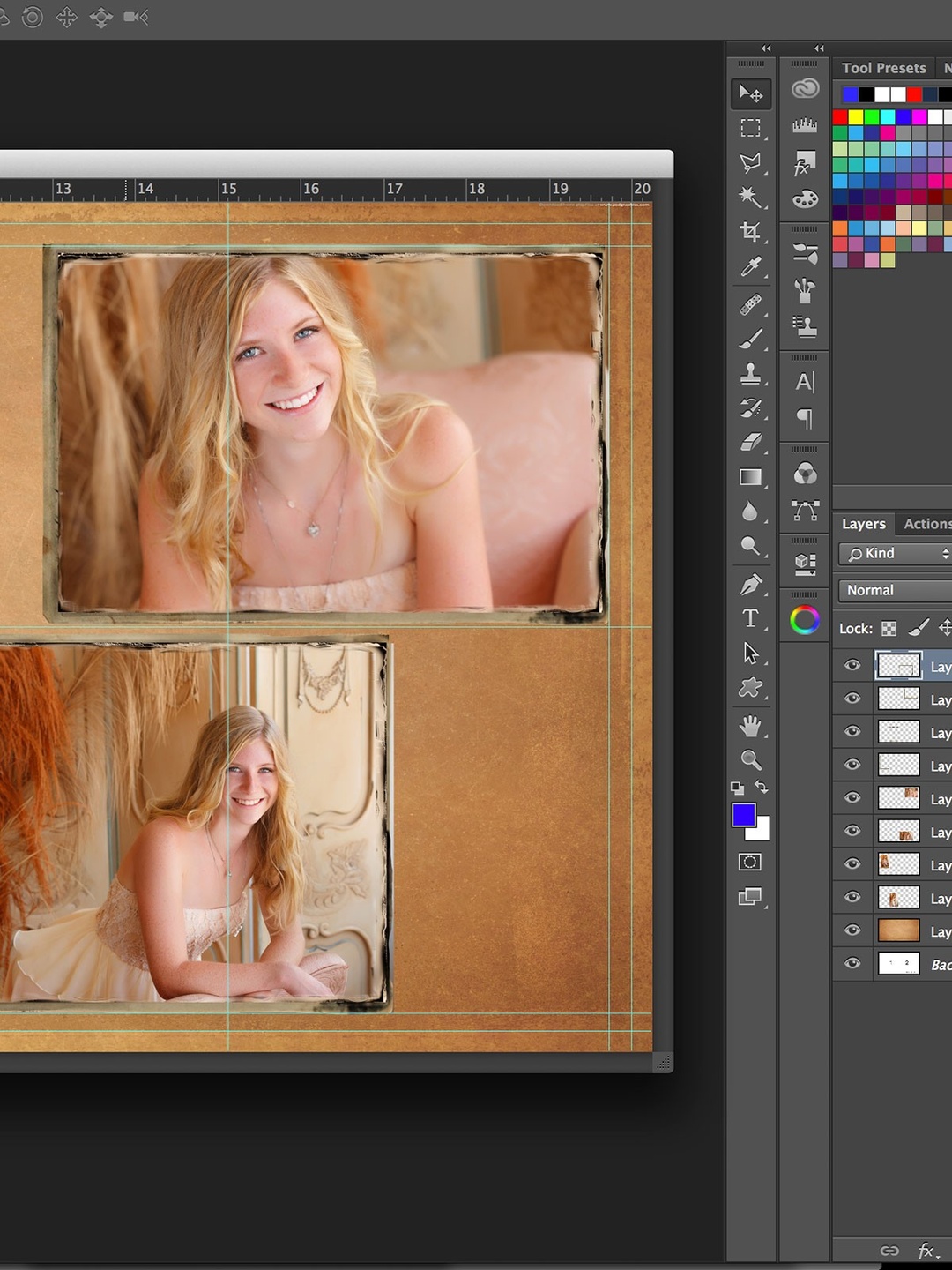952x1270 pixels.
Task: Pick the magenta swatch in the swatches
Action: pyautogui.click(x=919, y=117)
